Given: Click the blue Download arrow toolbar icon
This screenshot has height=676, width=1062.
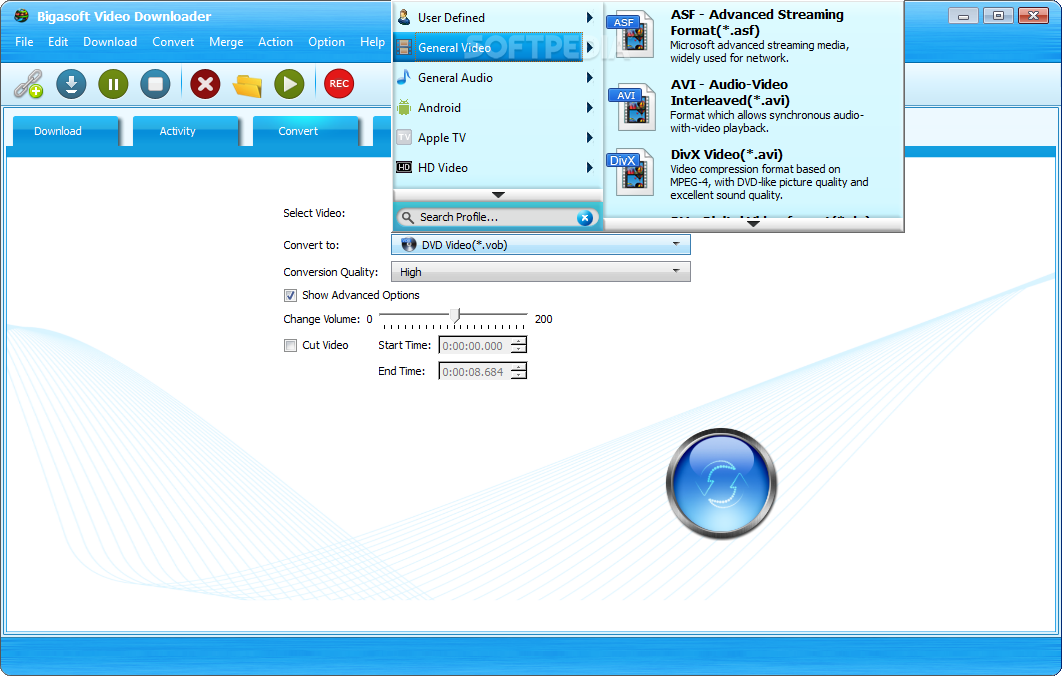Looking at the screenshot, I should pos(71,84).
